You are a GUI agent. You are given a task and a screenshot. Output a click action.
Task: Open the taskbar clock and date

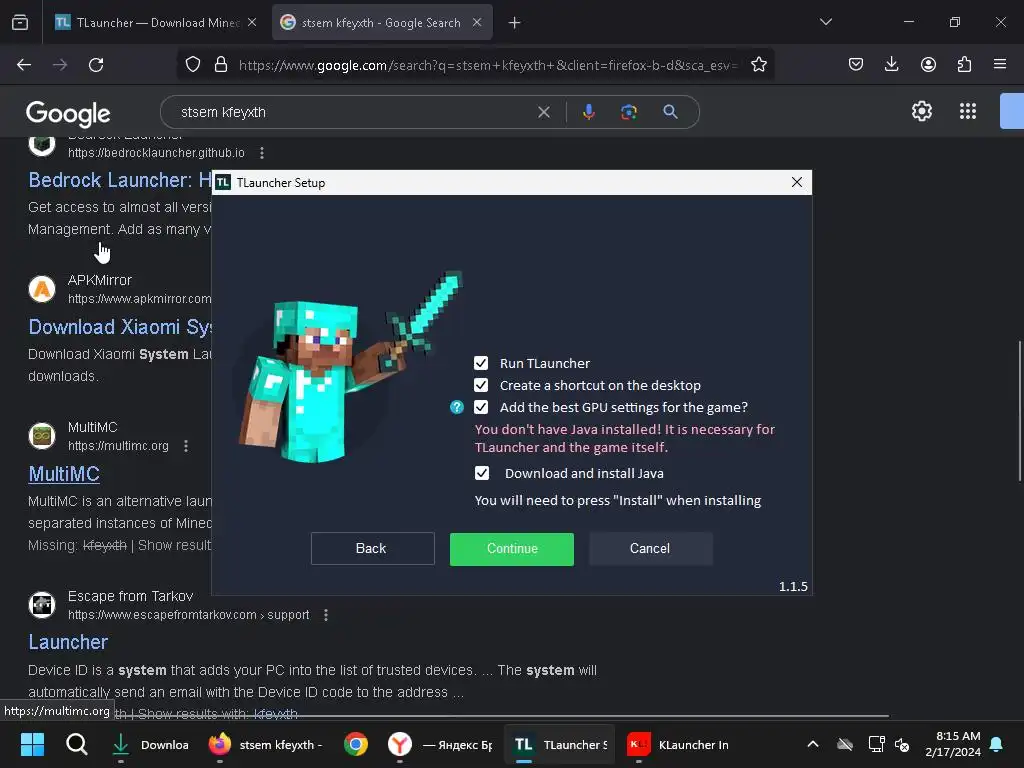[x=953, y=744]
